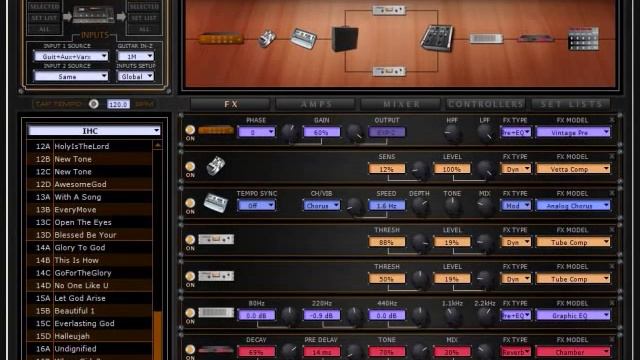Toggle Graphic EQ effect ON button
640x360 pixels.
coord(190,313)
